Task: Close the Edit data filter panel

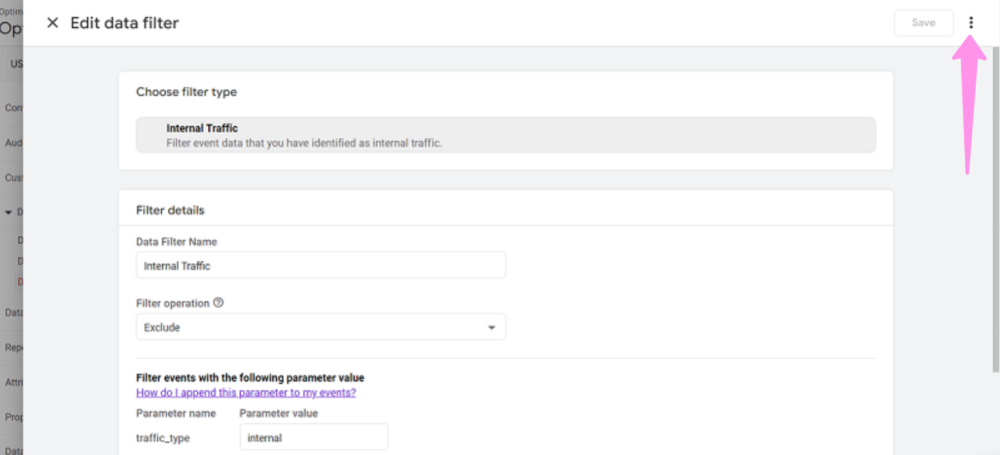Action: (x=52, y=23)
